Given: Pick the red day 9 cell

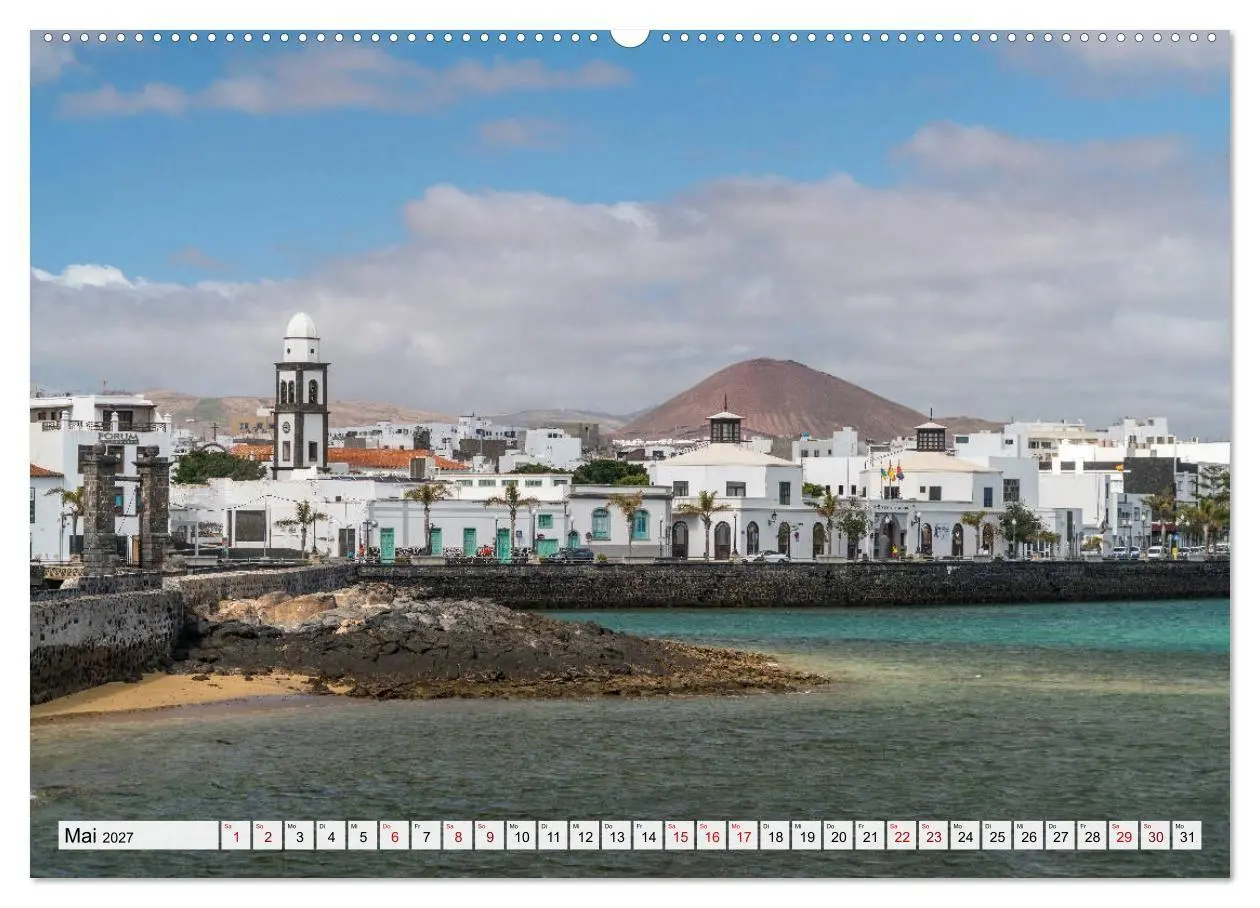Looking at the screenshot, I should click(x=489, y=836).
